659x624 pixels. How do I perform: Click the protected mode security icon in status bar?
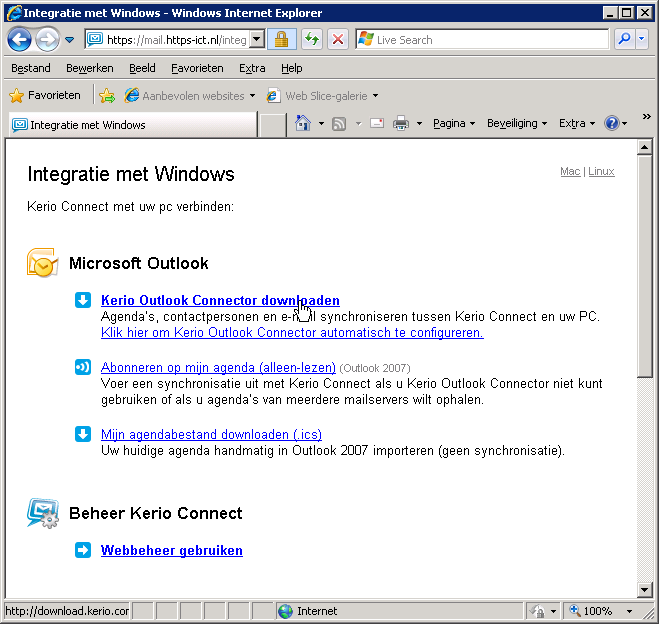(x=537, y=611)
